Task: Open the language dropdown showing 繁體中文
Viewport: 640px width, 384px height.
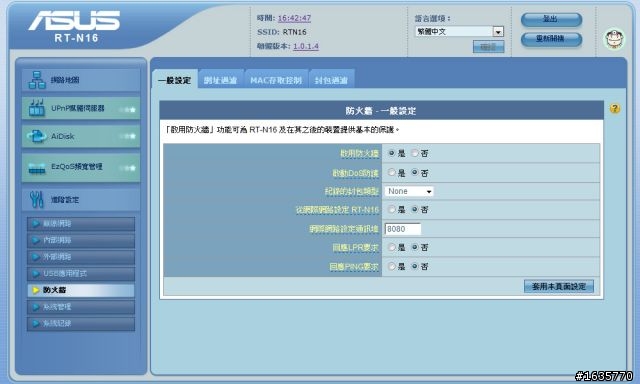Action: [x=459, y=31]
